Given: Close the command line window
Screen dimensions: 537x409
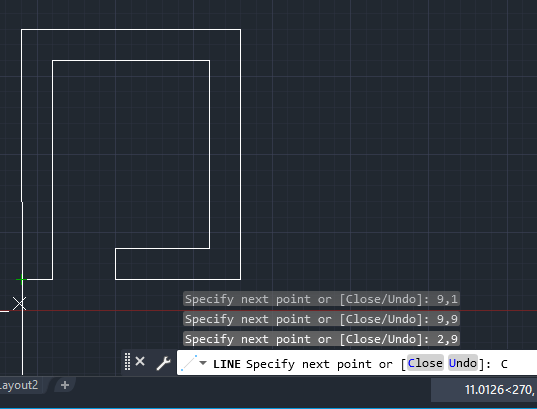Looking at the screenshot, I should tap(140, 361).
